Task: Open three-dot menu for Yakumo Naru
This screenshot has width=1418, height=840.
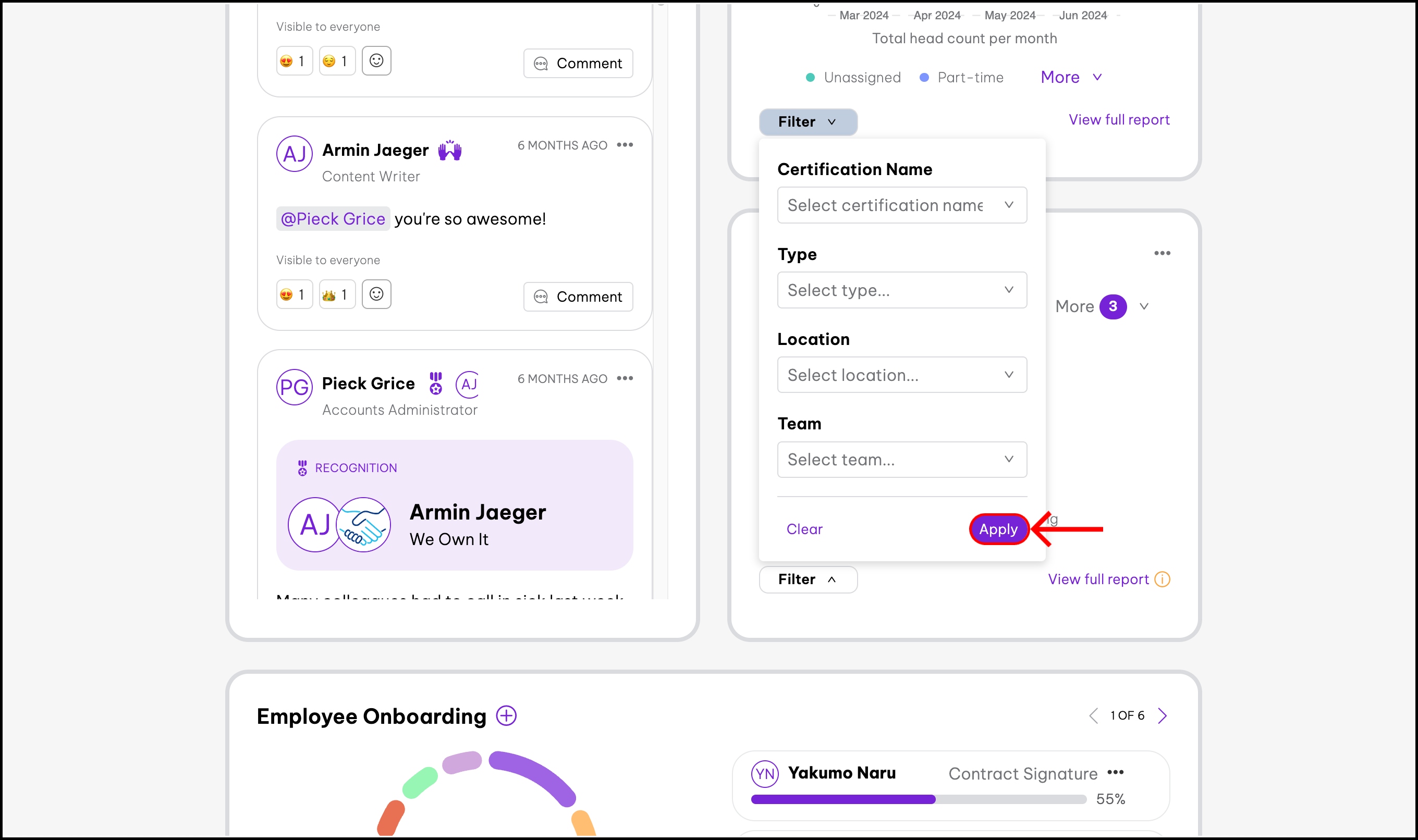Action: pyautogui.click(x=1115, y=773)
